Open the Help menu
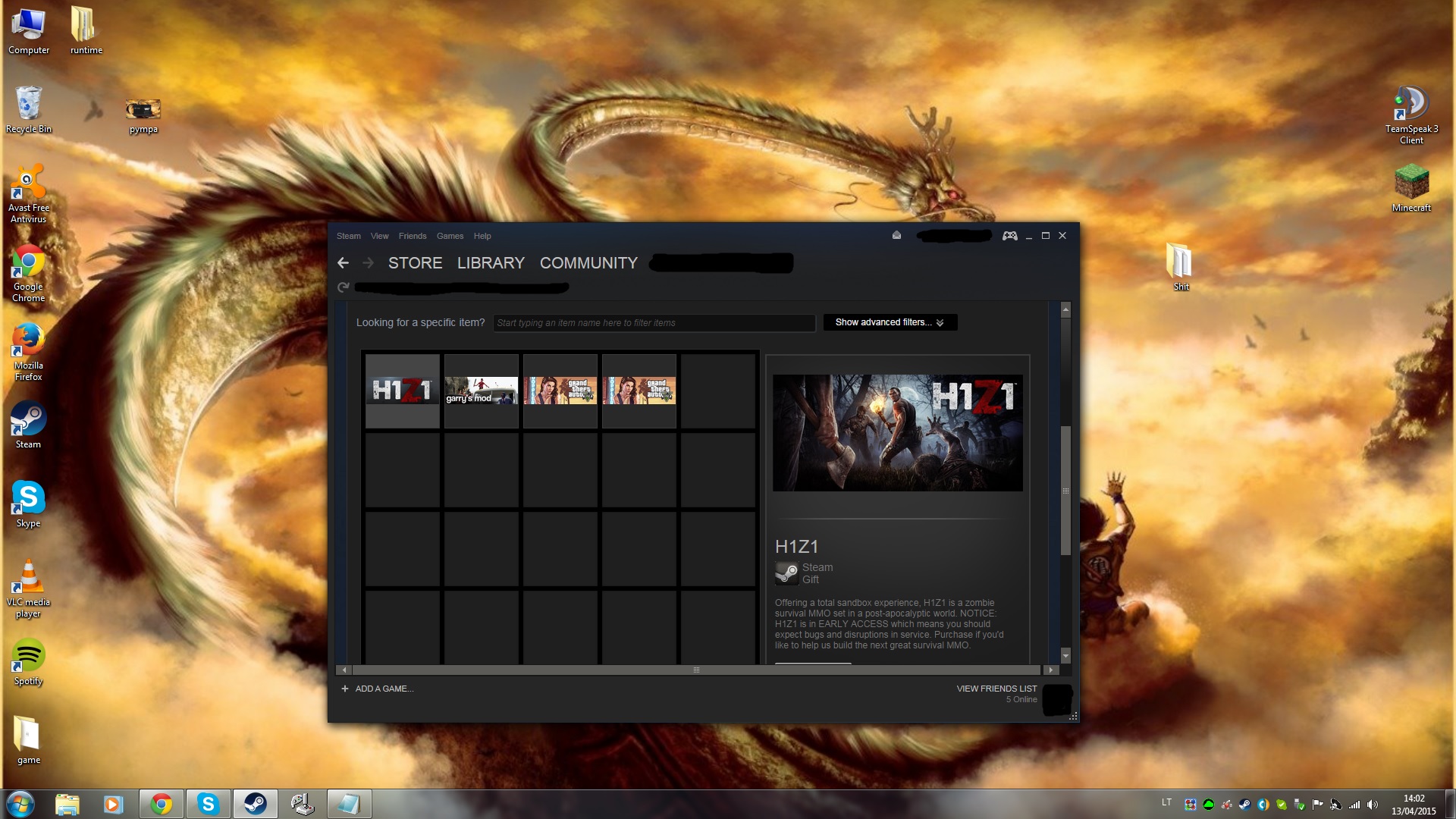 [482, 236]
